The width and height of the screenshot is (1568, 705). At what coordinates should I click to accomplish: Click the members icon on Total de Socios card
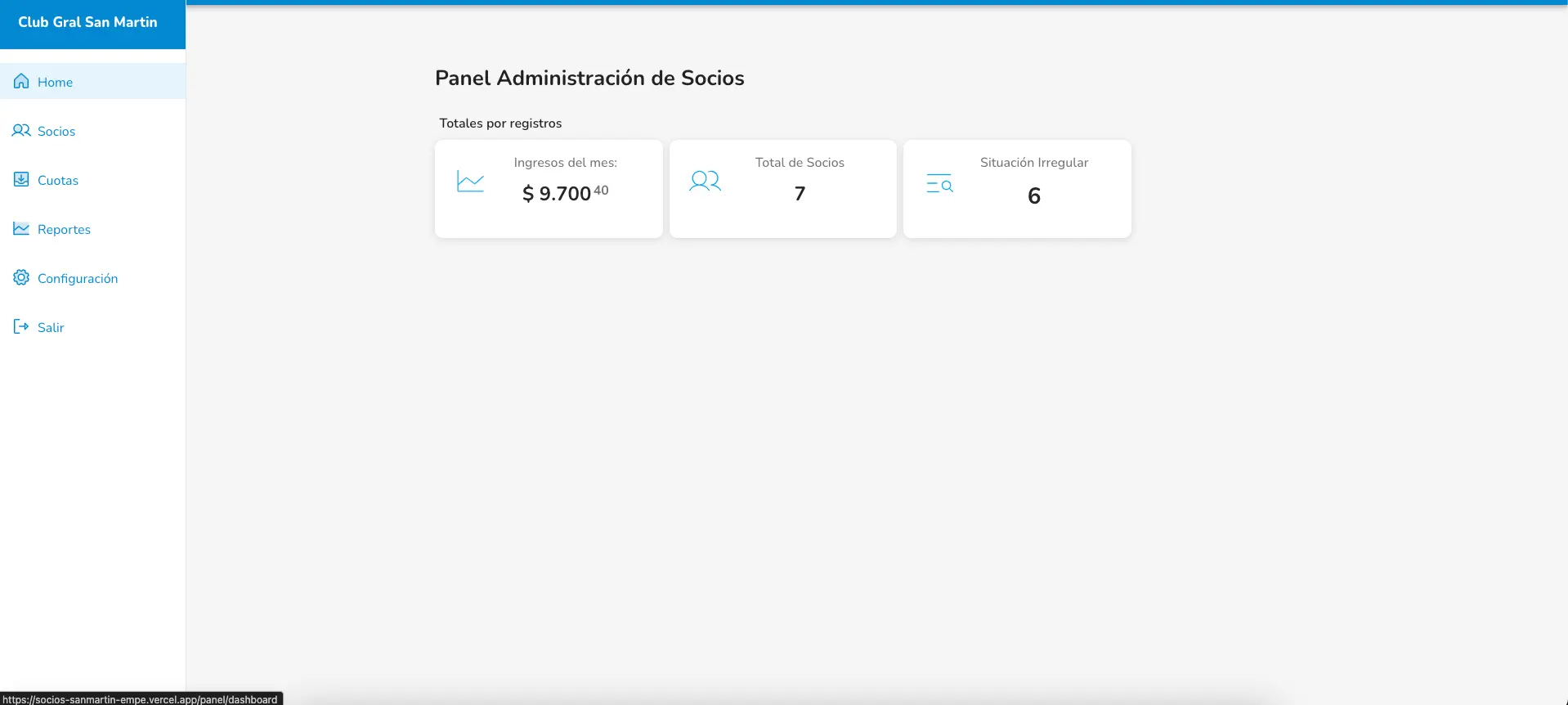705,182
